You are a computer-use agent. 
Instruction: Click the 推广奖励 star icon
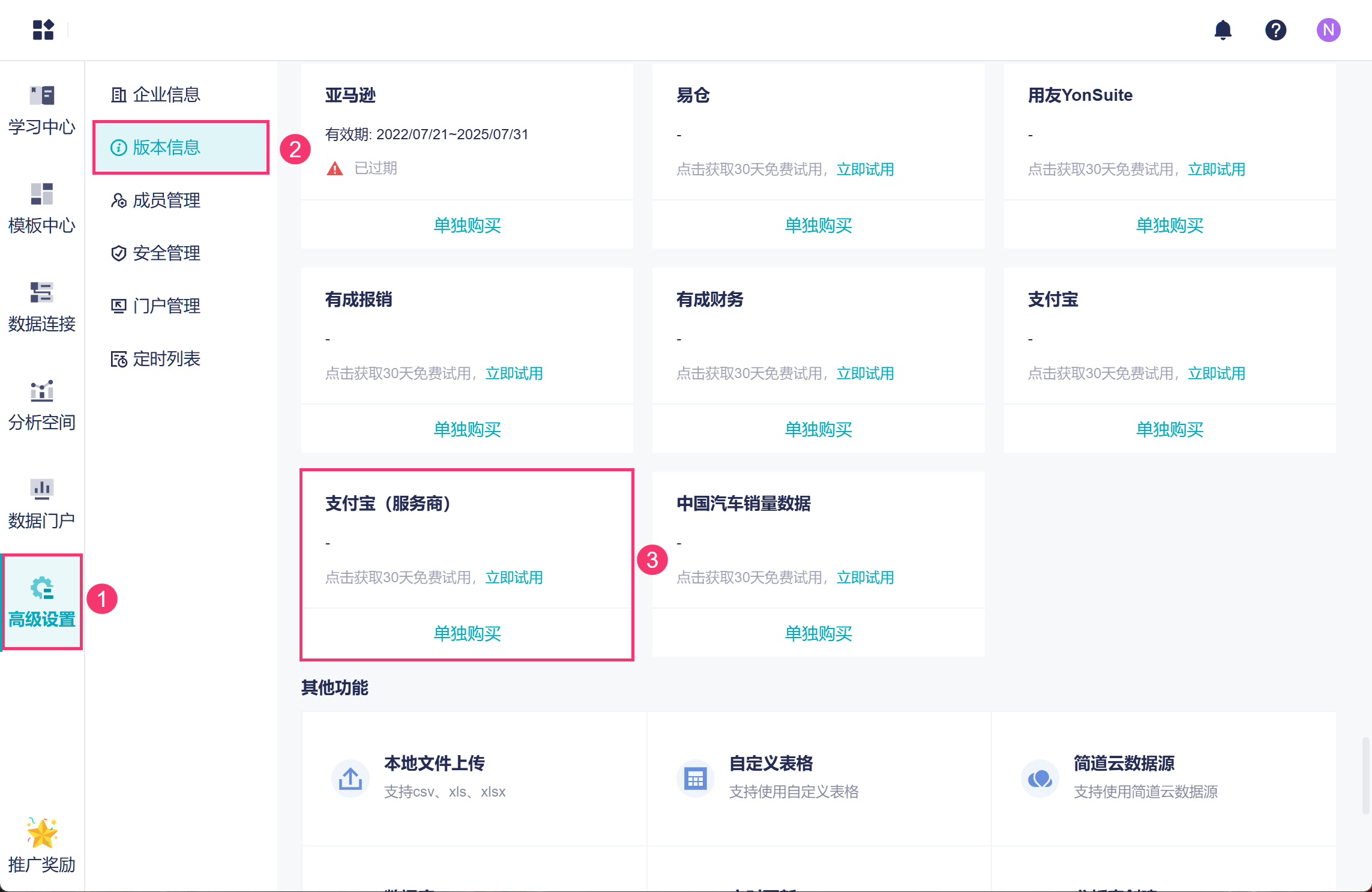(x=42, y=833)
